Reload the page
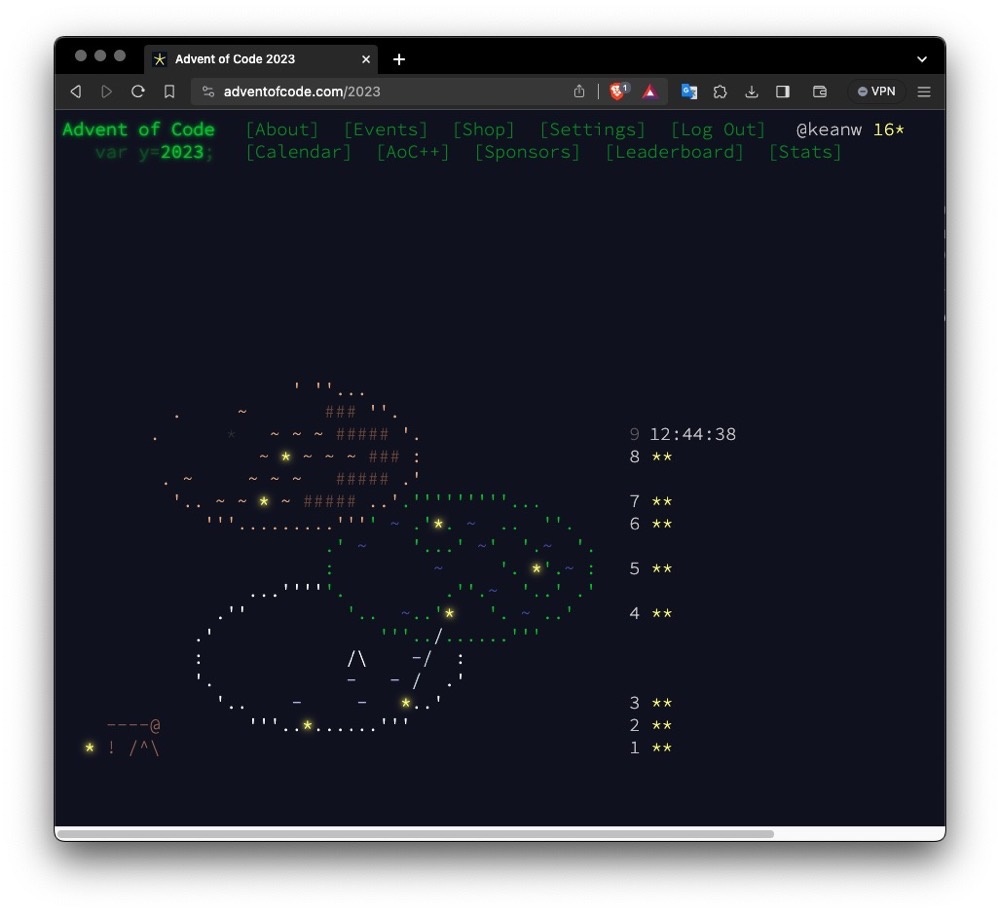Viewport: 1000px width, 913px height. (138, 91)
